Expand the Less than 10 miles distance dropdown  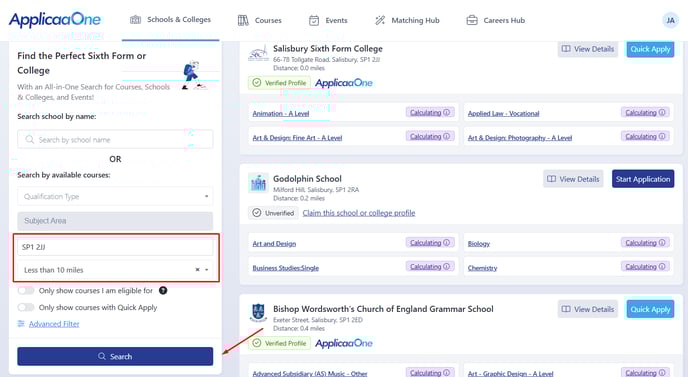click(207, 270)
